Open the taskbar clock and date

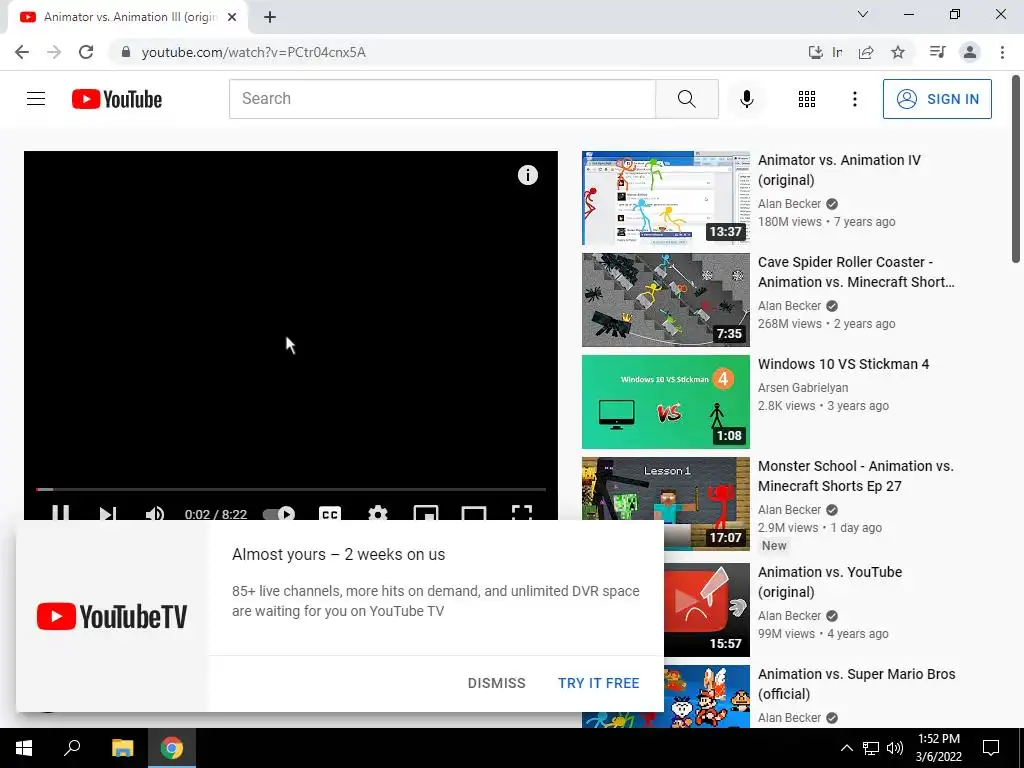938,748
